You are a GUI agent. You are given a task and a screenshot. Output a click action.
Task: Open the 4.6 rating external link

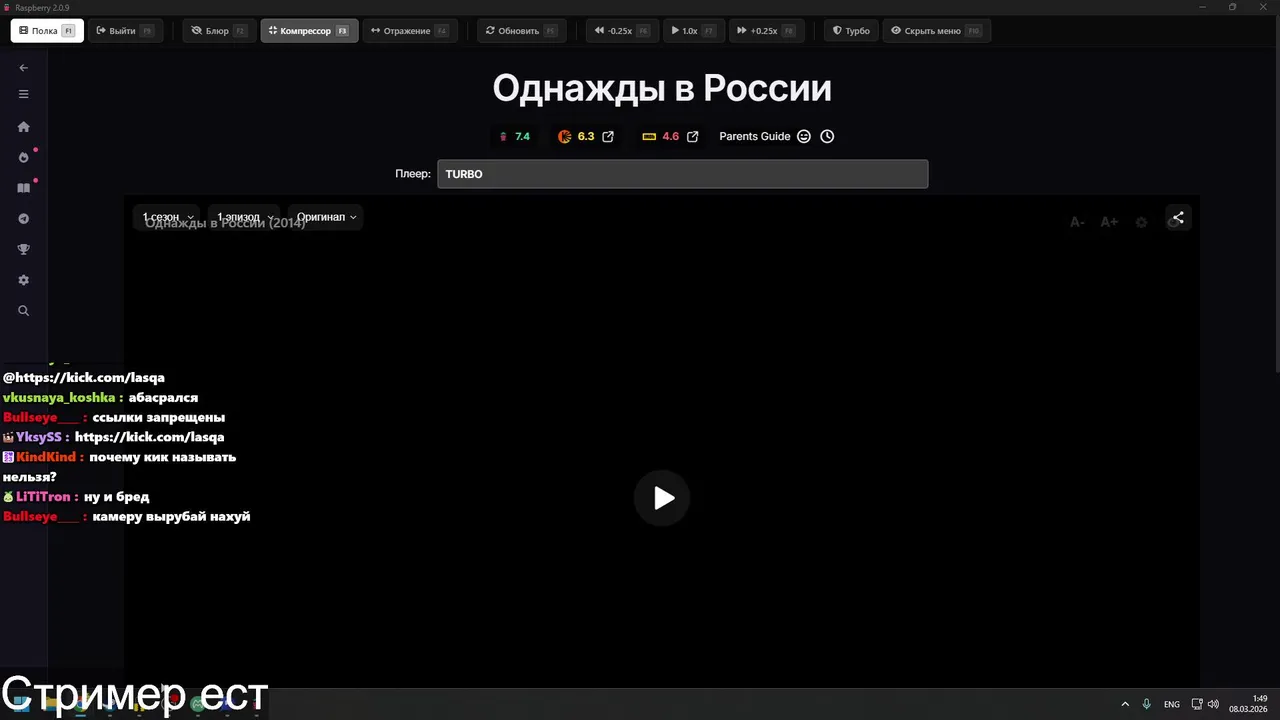point(693,136)
